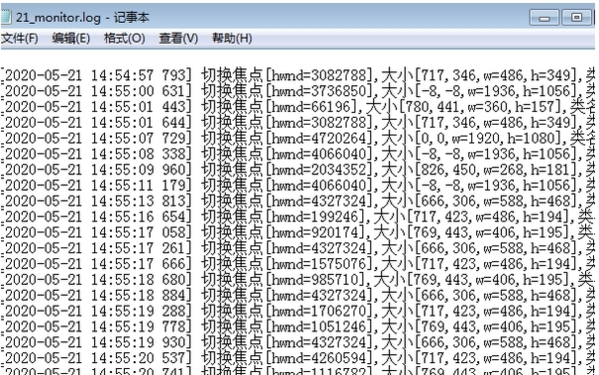599x375 pixels.
Task: Click hwnd=1051246 in the log
Action: click(x=320, y=327)
